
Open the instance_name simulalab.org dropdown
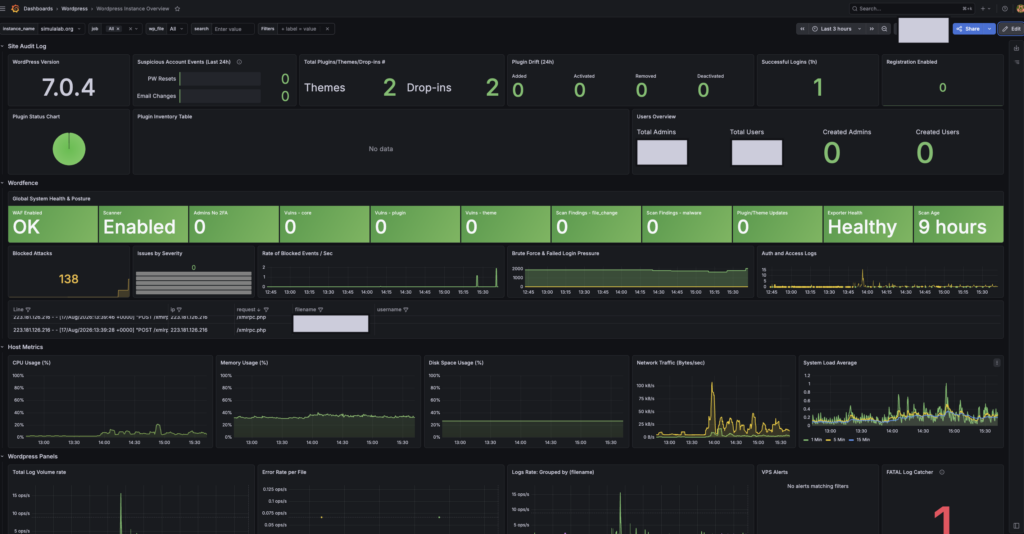pos(61,29)
